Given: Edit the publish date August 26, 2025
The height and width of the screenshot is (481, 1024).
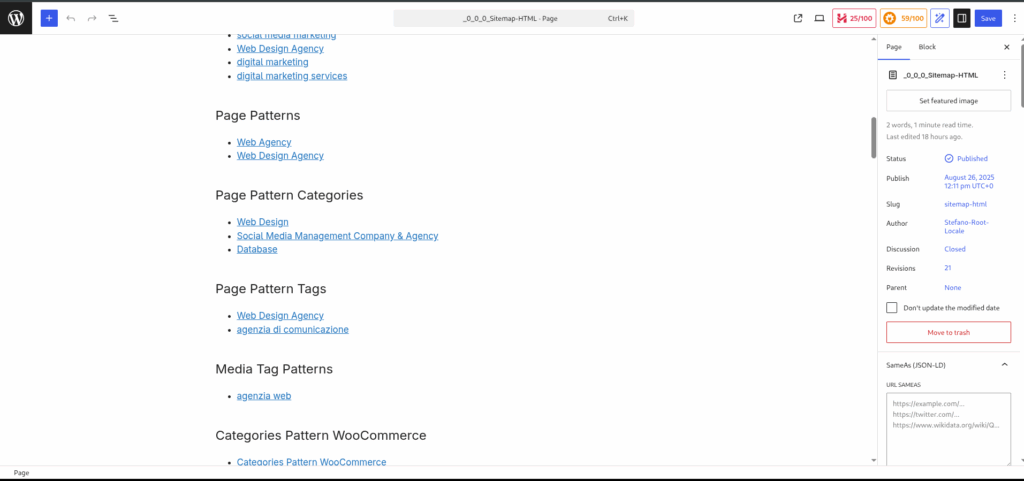Looking at the screenshot, I should pyautogui.click(x=969, y=181).
